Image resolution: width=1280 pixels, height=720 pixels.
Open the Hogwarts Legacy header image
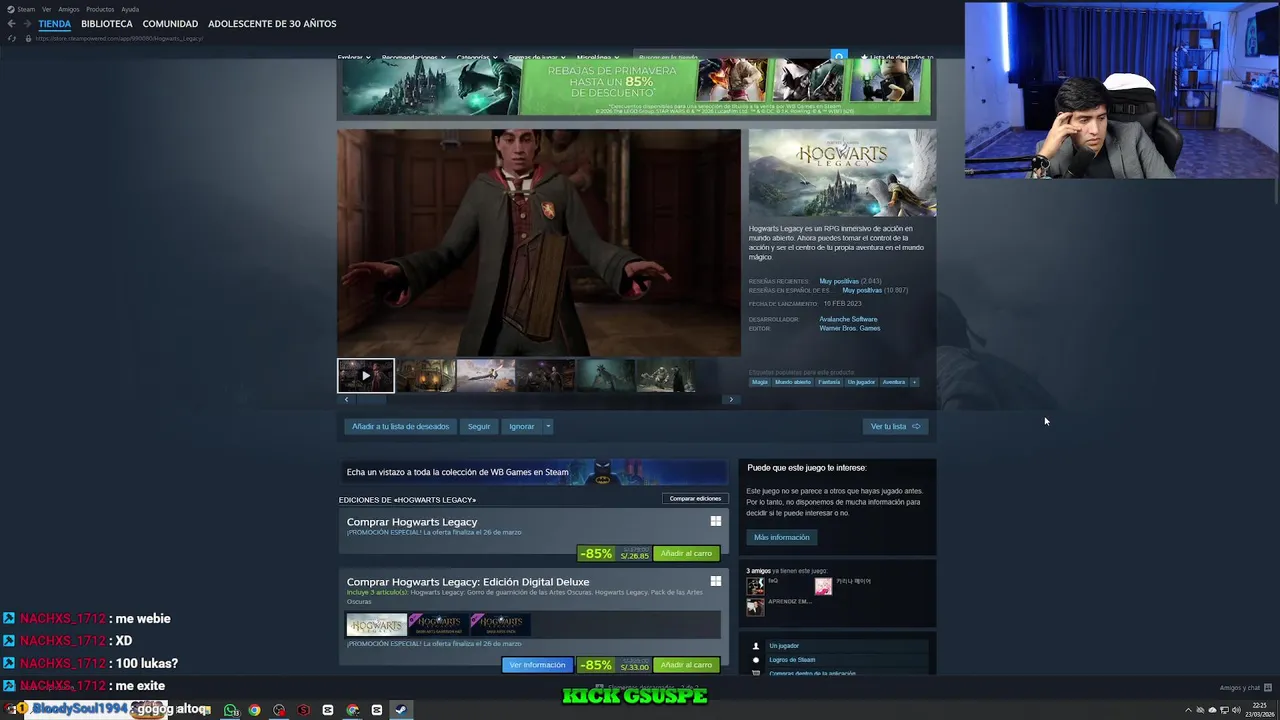pos(842,172)
